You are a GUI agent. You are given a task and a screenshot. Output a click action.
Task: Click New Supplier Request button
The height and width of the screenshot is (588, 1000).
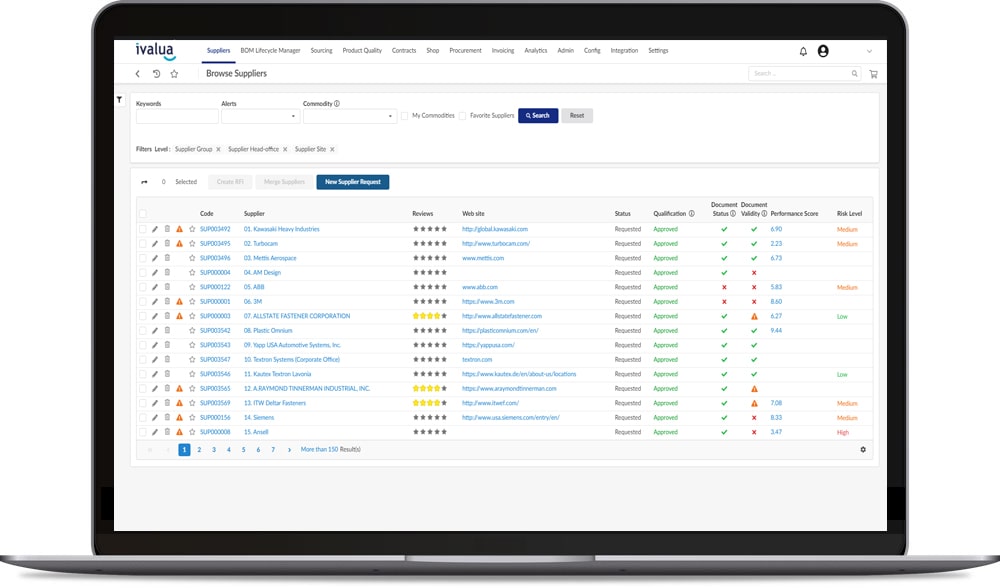(353, 182)
